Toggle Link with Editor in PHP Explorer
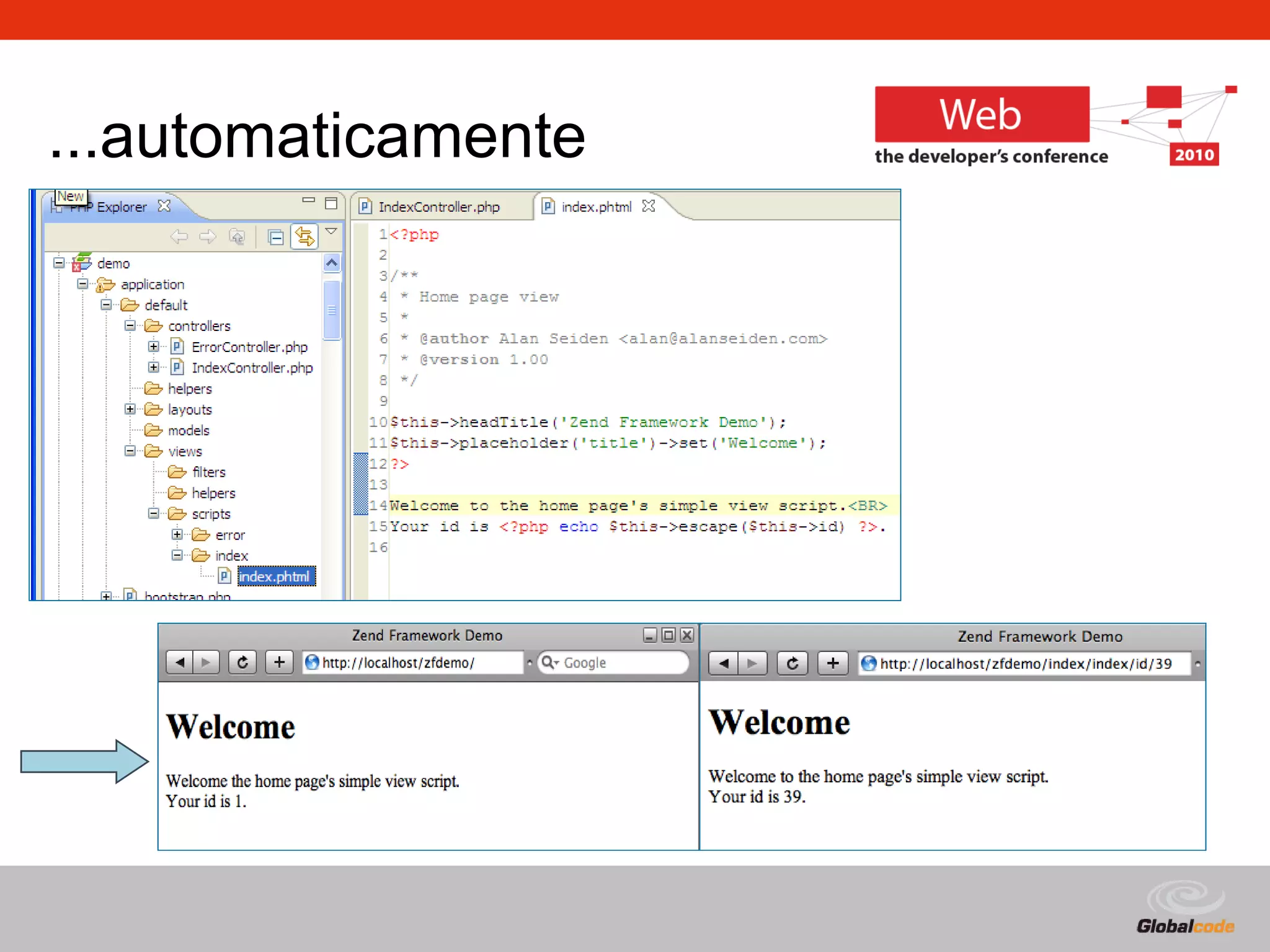Screen dimensions: 1270x952 [x=304, y=236]
